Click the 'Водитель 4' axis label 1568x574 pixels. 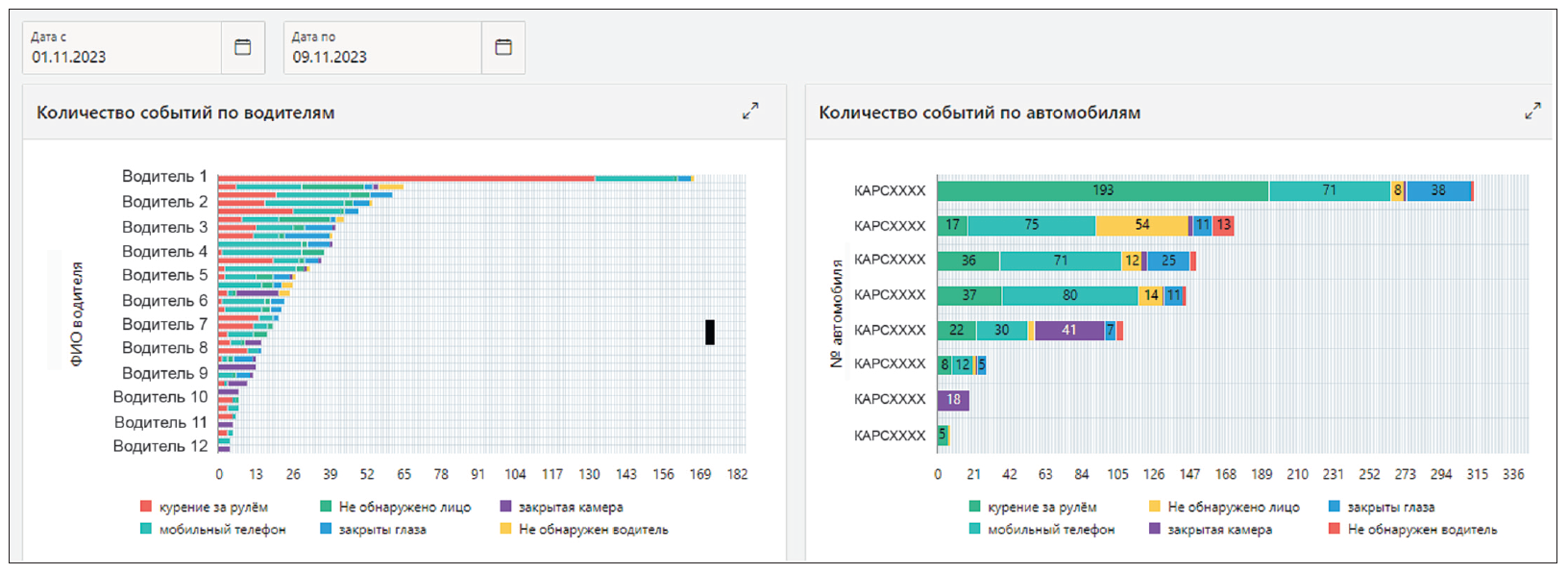point(164,251)
